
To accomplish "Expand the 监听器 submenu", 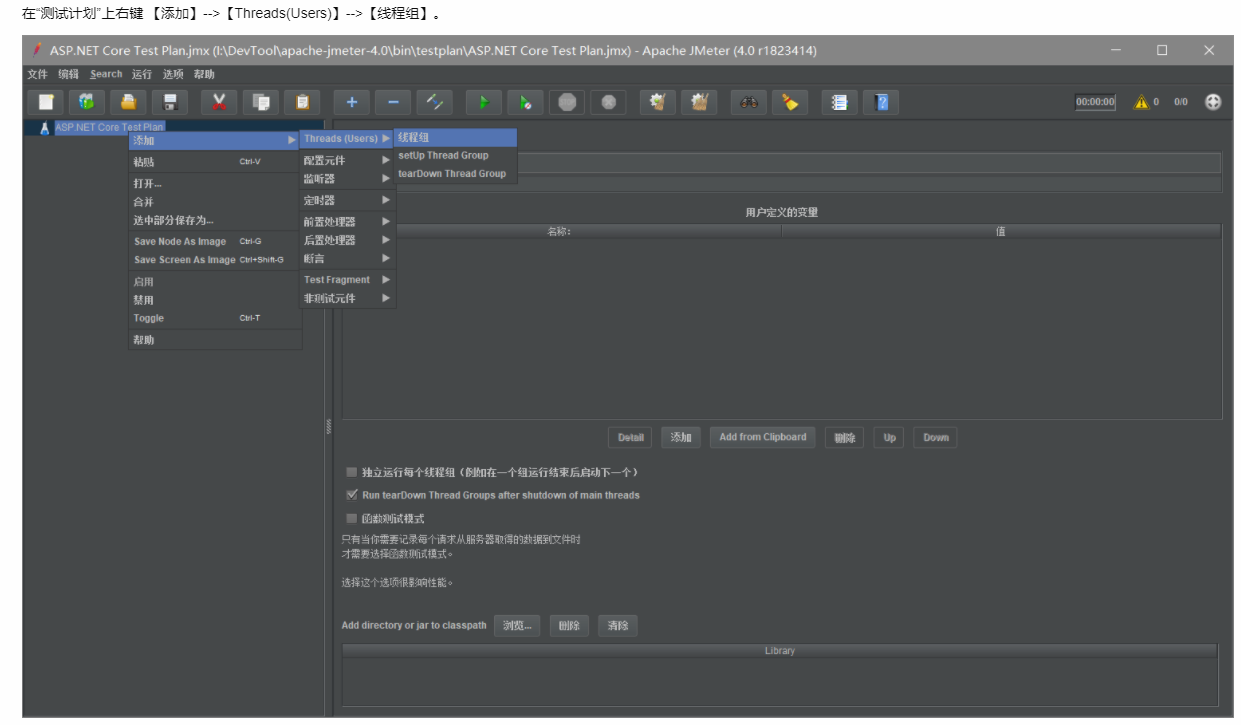I will click(347, 179).
